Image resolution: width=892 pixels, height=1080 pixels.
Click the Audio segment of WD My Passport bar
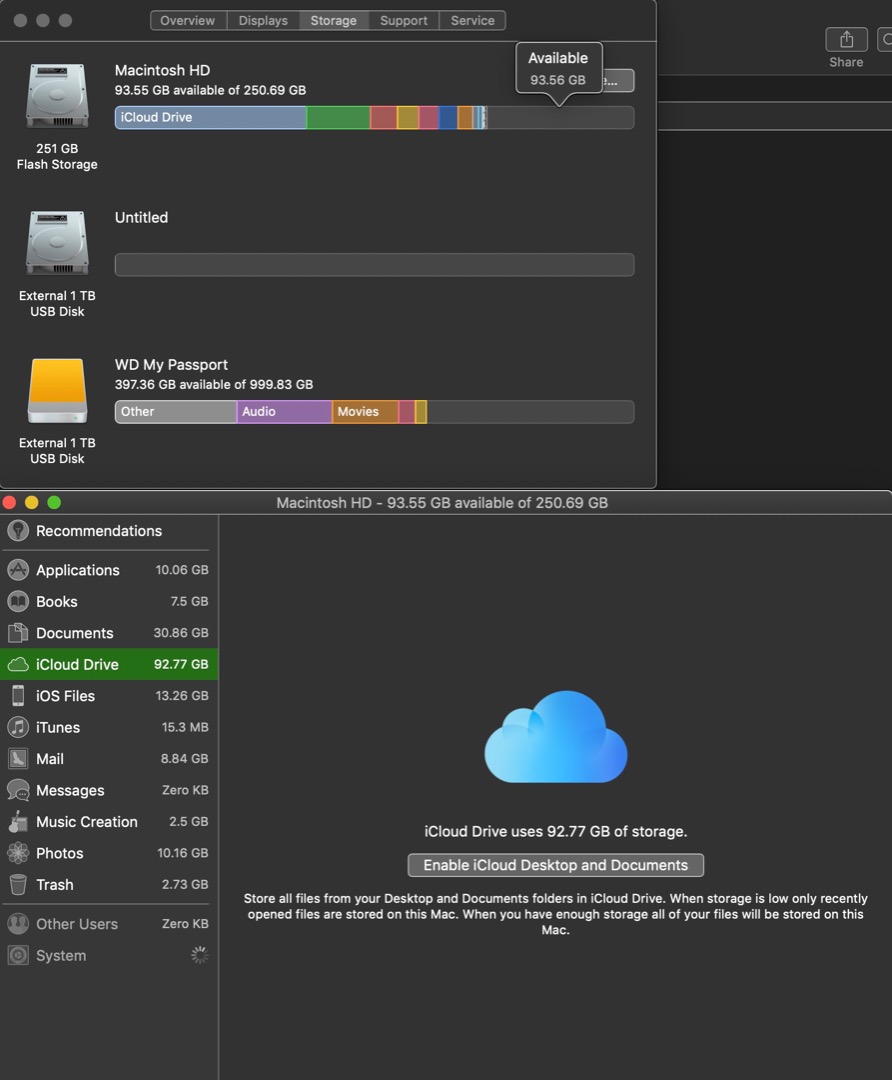click(284, 412)
